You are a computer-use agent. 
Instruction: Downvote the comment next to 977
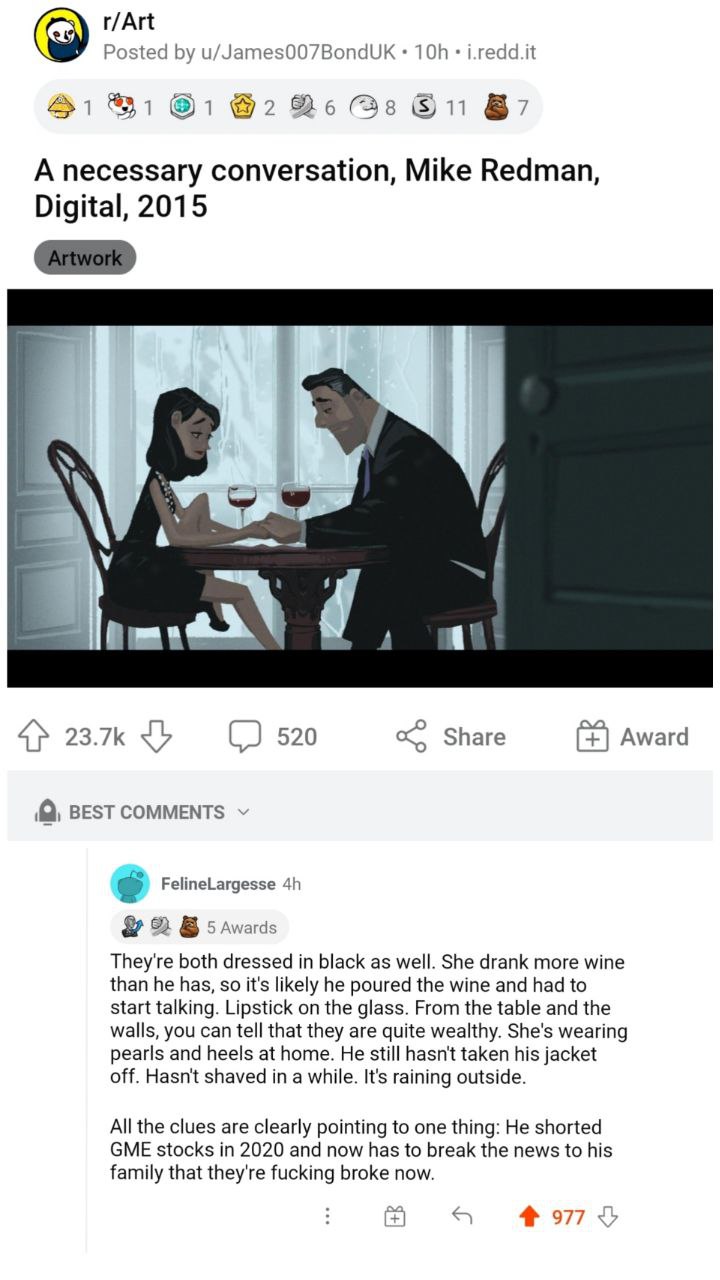click(607, 1217)
